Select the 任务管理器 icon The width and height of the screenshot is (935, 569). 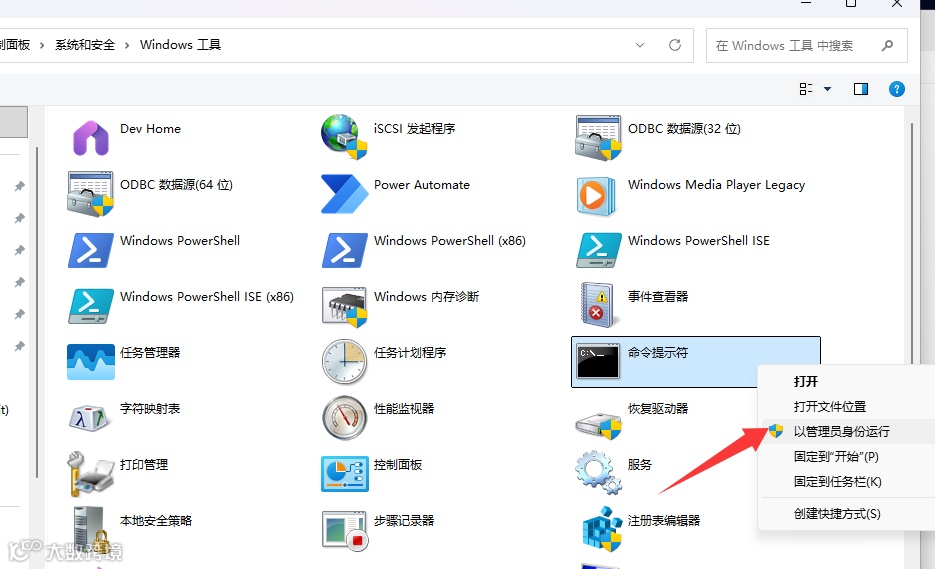pos(91,361)
